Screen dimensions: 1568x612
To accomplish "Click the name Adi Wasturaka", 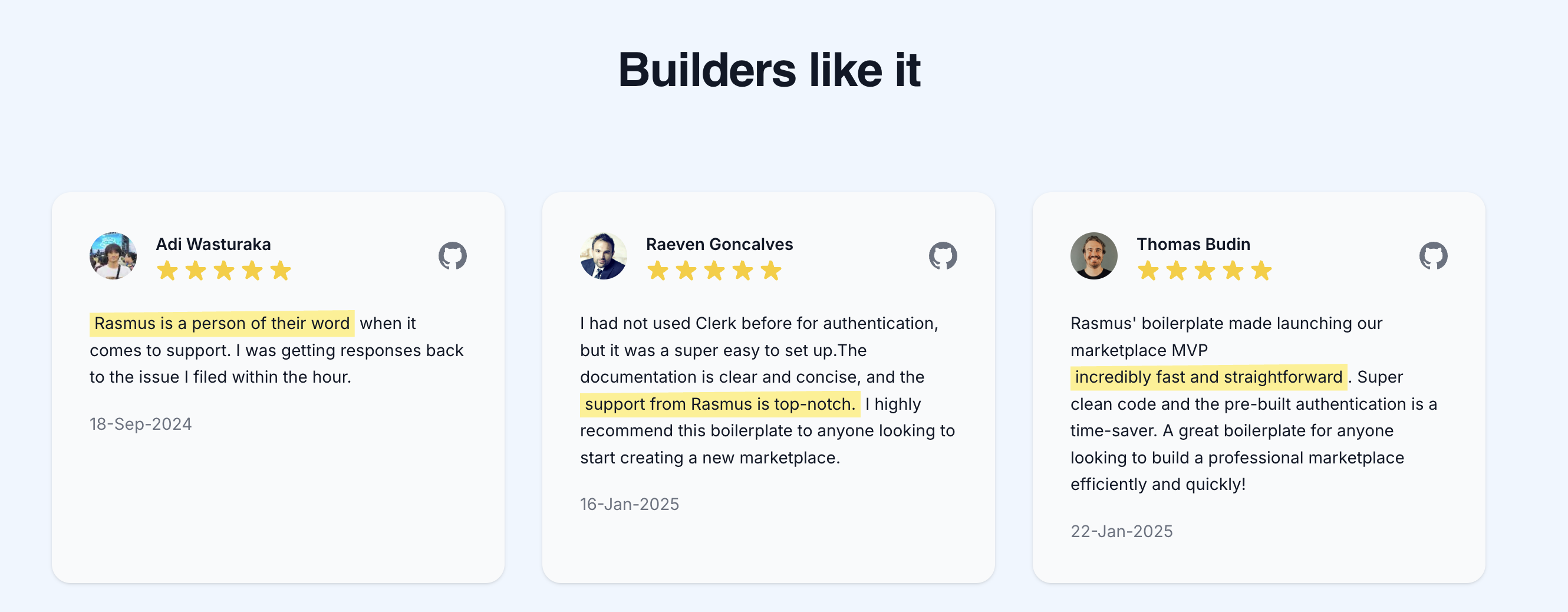I will tap(213, 244).
